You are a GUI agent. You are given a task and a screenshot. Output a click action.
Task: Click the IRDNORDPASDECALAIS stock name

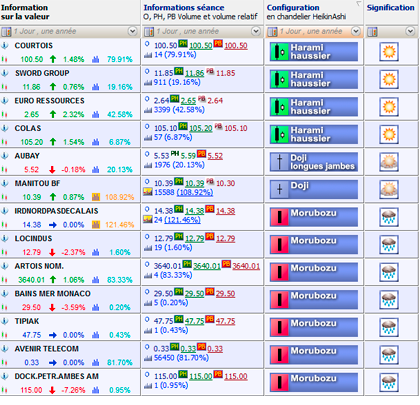(x=56, y=211)
